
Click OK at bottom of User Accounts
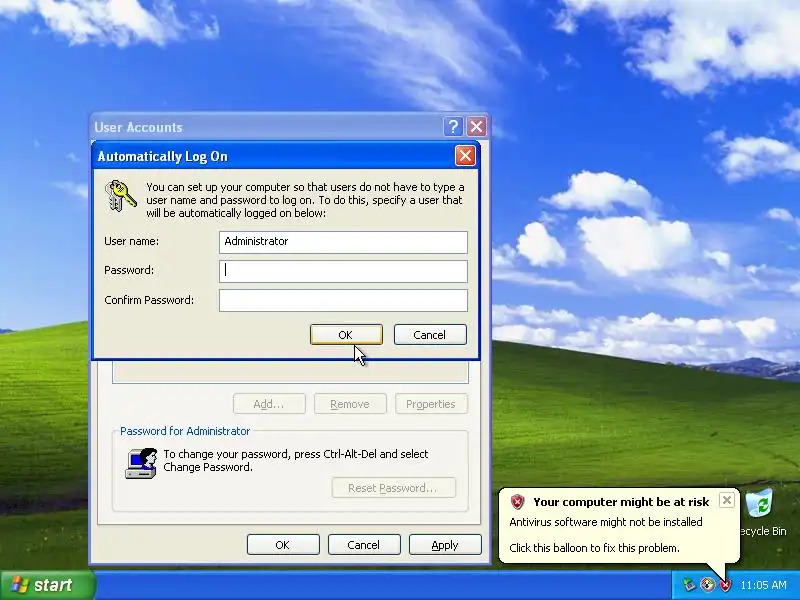coord(283,545)
